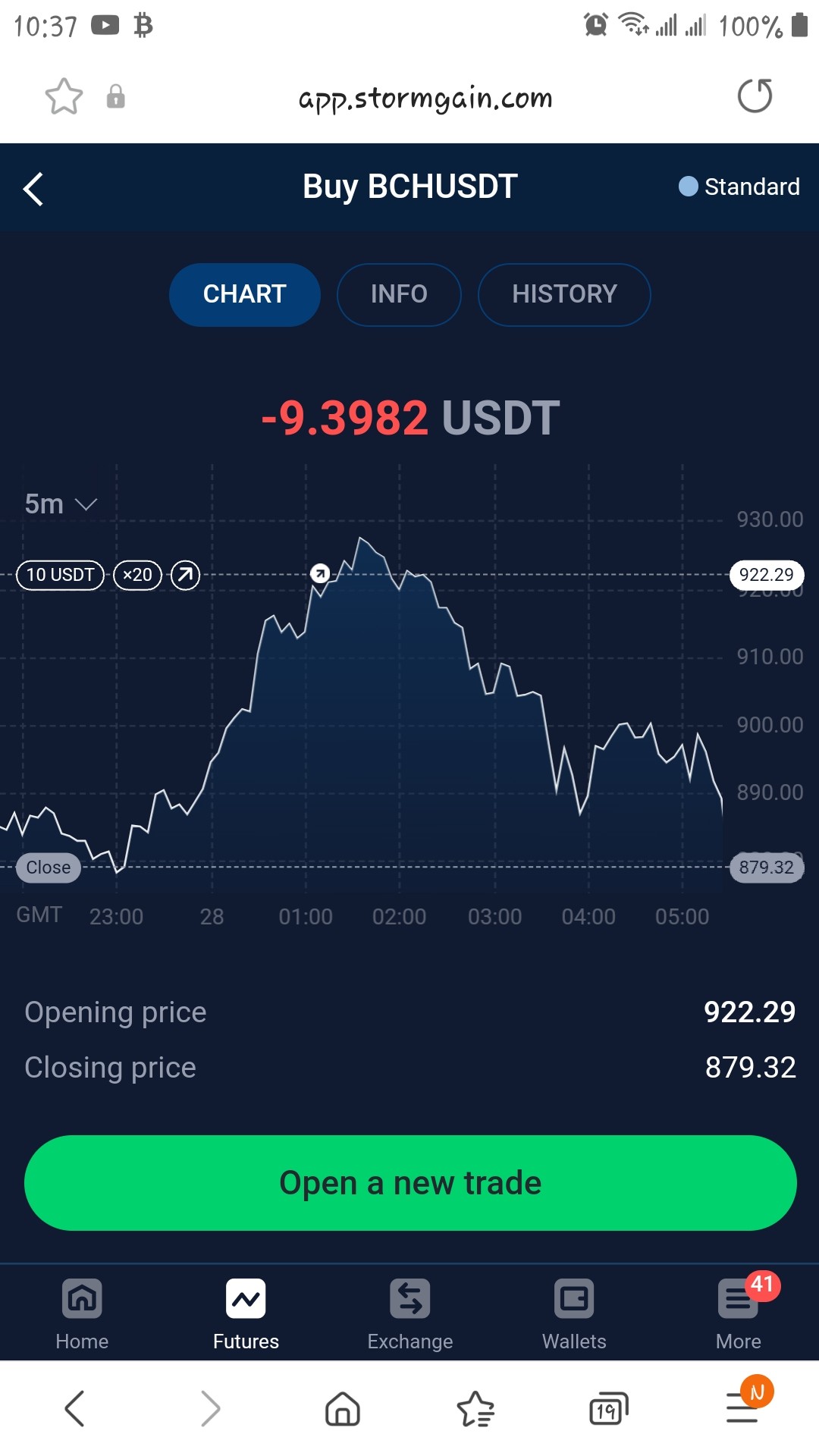This screenshot has height=1456, width=819.
Task: Open the Wallets icon
Action: (574, 1299)
